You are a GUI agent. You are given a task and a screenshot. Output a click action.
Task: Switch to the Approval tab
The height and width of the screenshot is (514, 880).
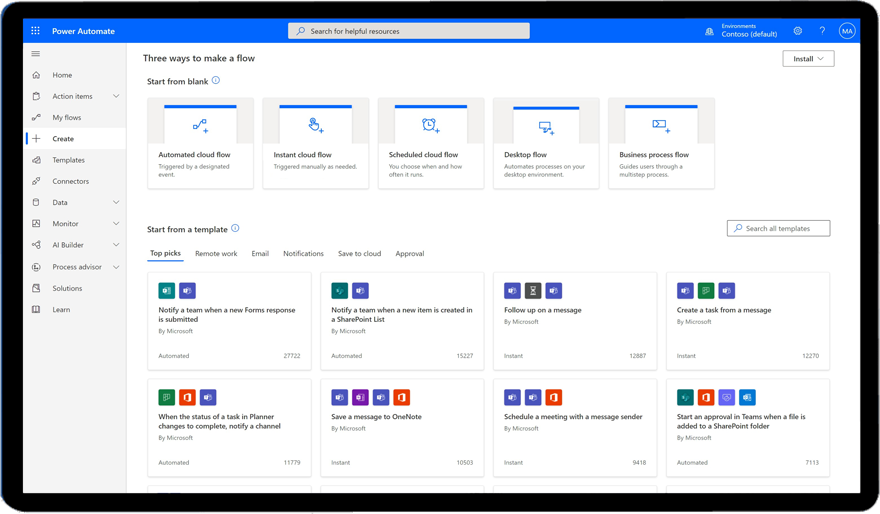[410, 254]
